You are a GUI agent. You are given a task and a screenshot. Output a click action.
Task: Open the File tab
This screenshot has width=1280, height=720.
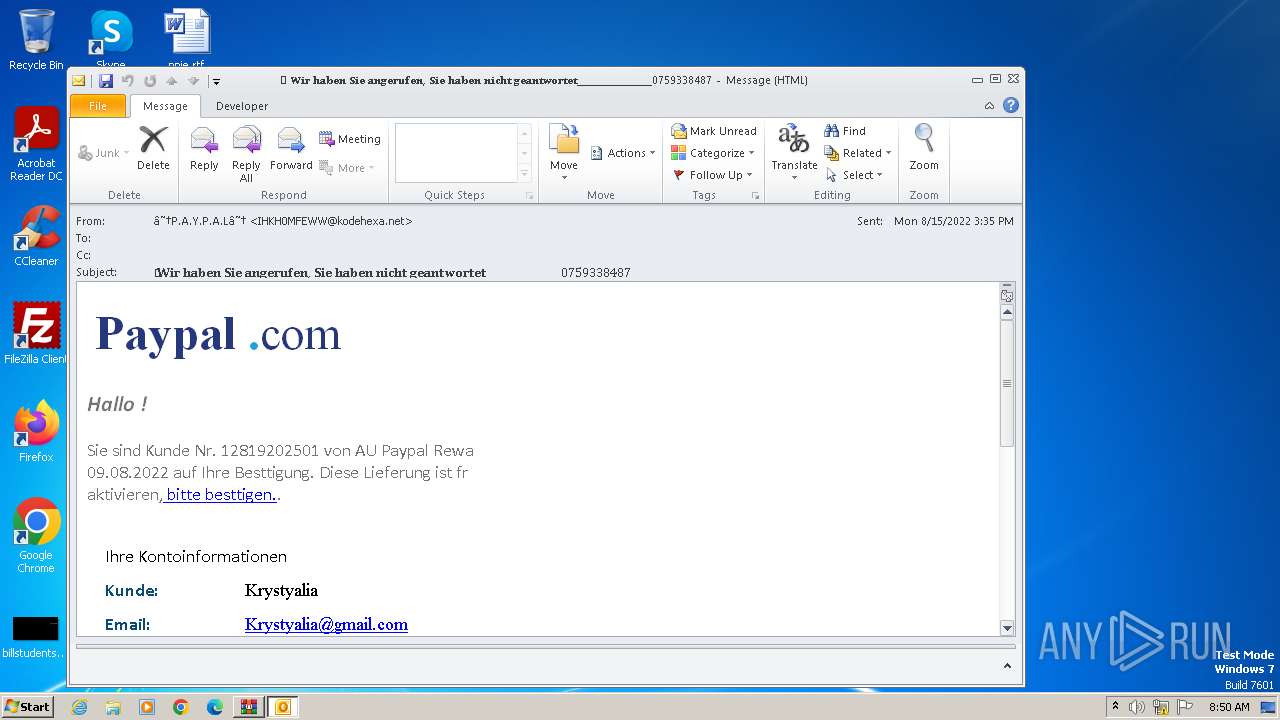[x=98, y=106]
